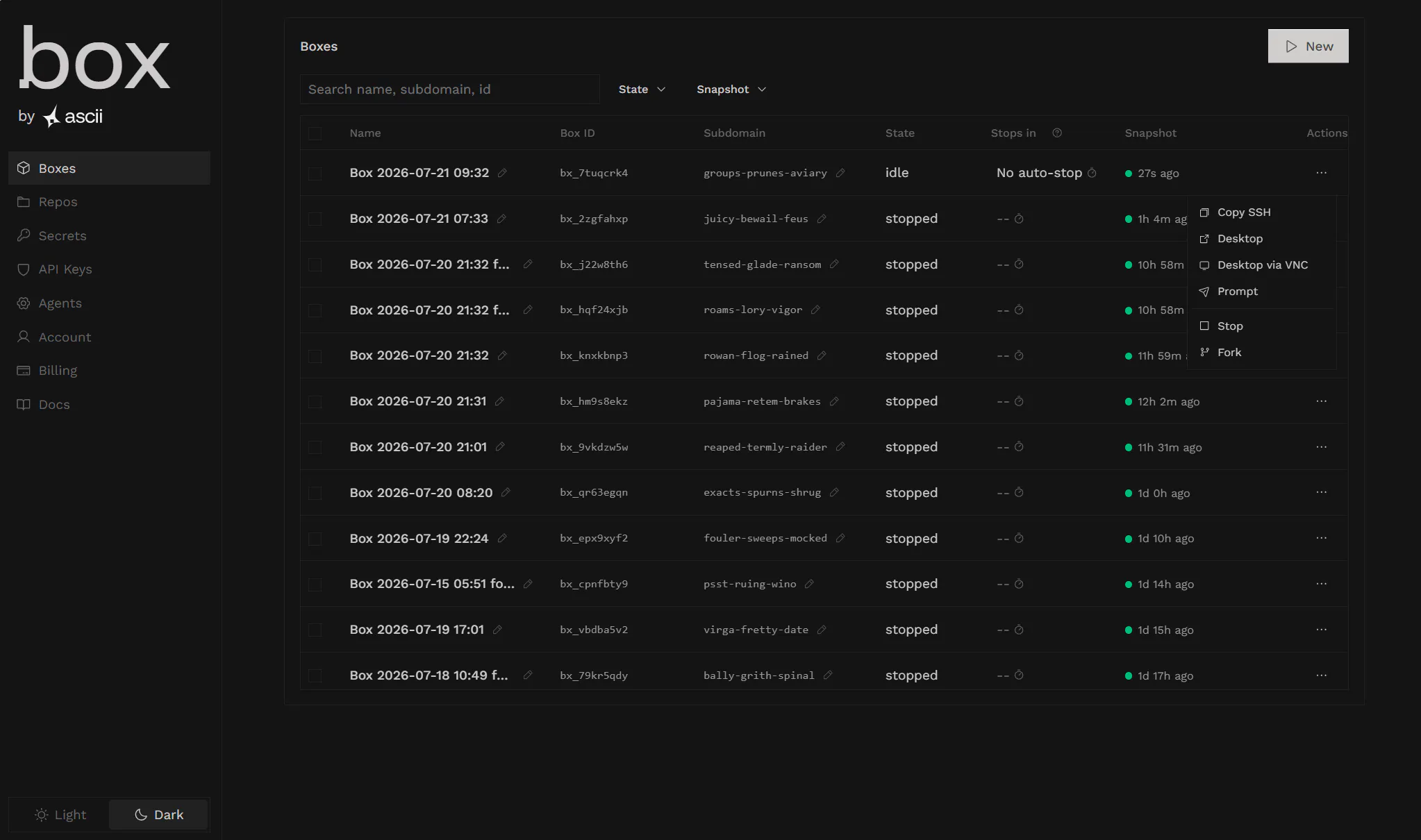Image resolution: width=1421 pixels, height=840 pixels.
Task: Click timer icon in bx_hm9s8ekz row
Action: (x=1019, y=401)
